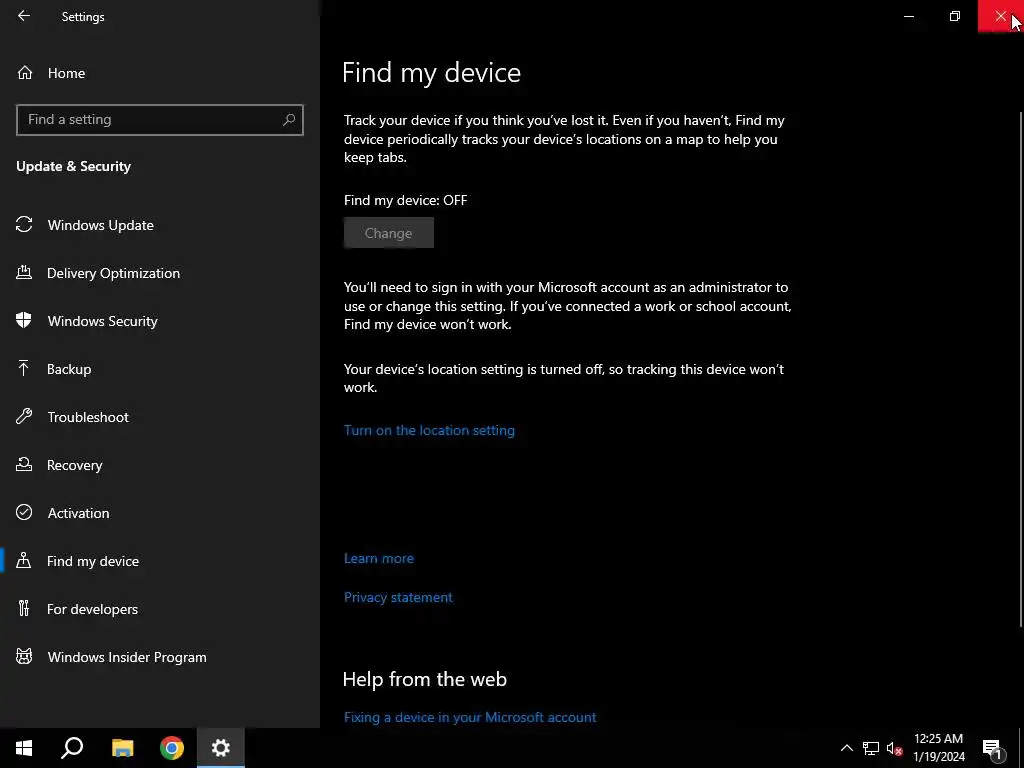1024x768 pixels.
Task: Launch Google Chrome from the taskbar
Action: click(172, 748)
